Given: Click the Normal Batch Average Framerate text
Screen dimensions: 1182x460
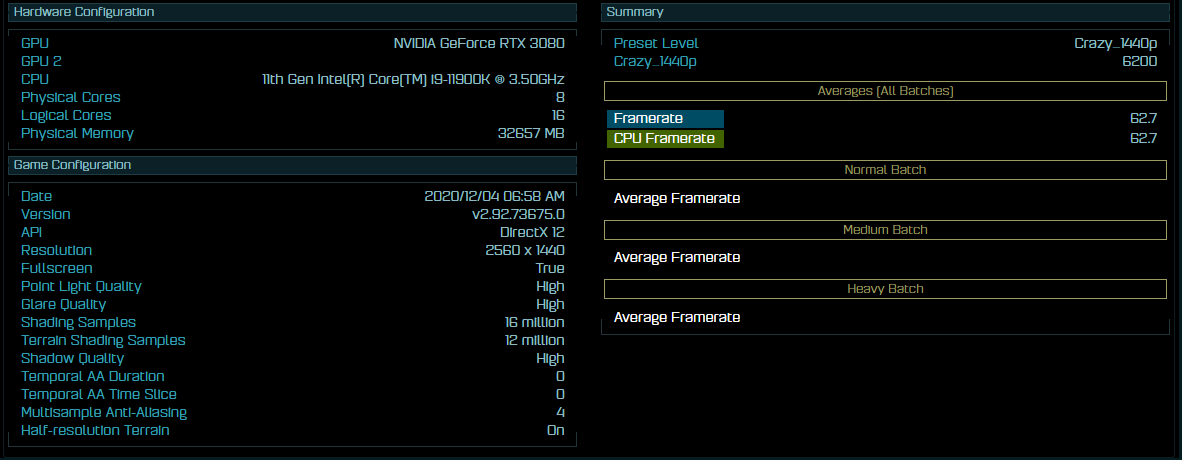Looking at the screenshot, I should click(677, 199).
